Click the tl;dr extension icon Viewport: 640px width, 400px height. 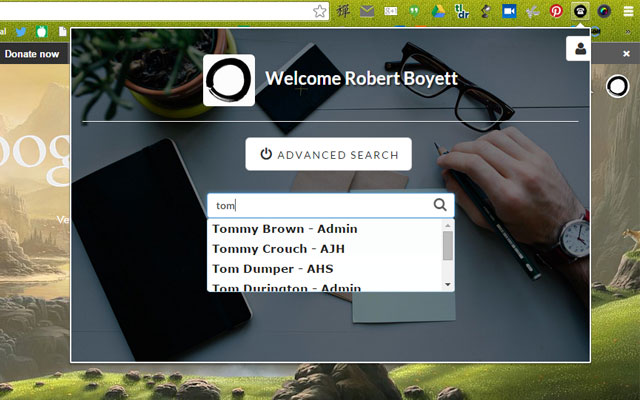pyautogui.click(x=462, y=11)
